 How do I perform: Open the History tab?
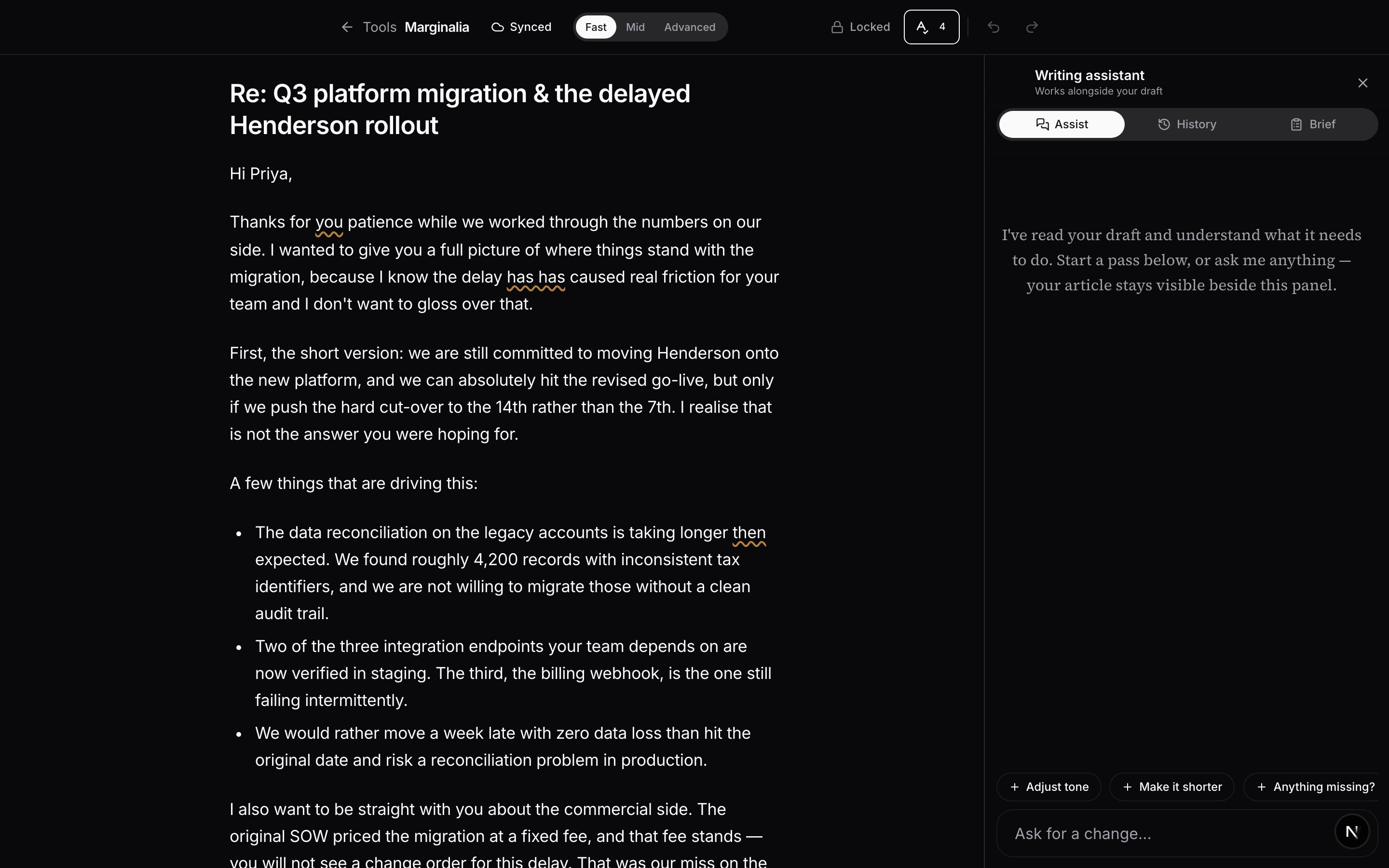click(1187, 124)
